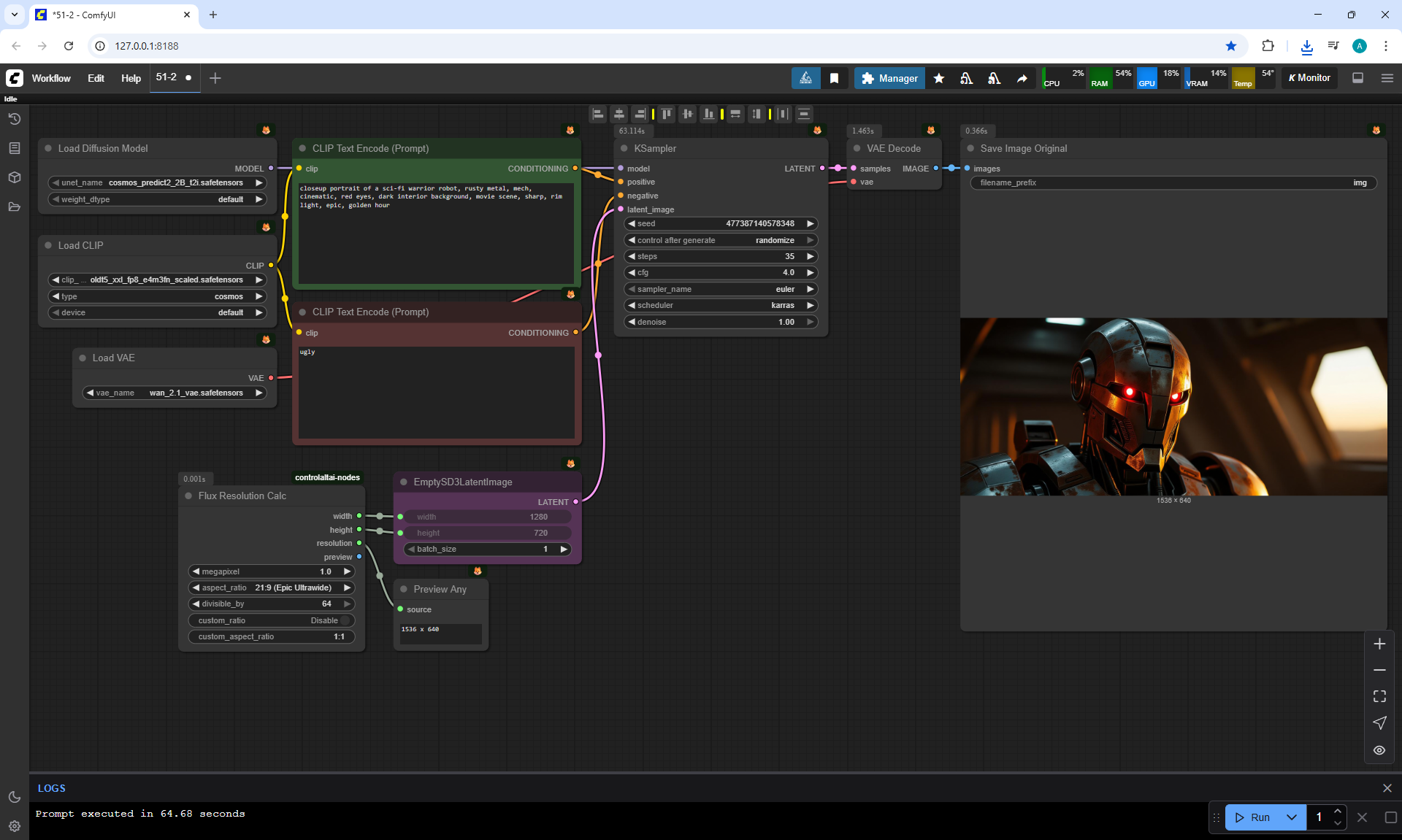Click the star favorites icon in the toolbar
1402x840 pixels.
pyautogui.click(x=939, y=78)
